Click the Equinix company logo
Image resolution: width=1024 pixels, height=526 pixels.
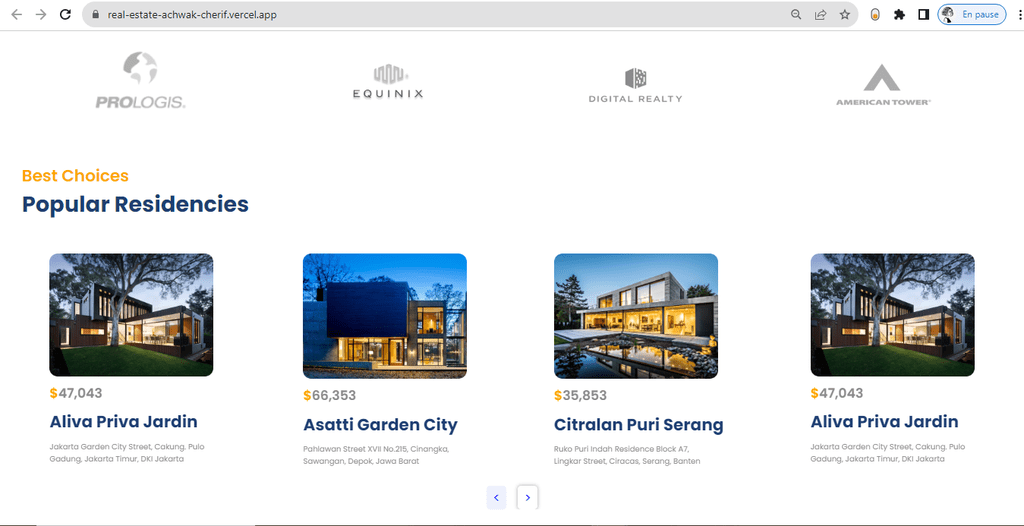point(388,82)
